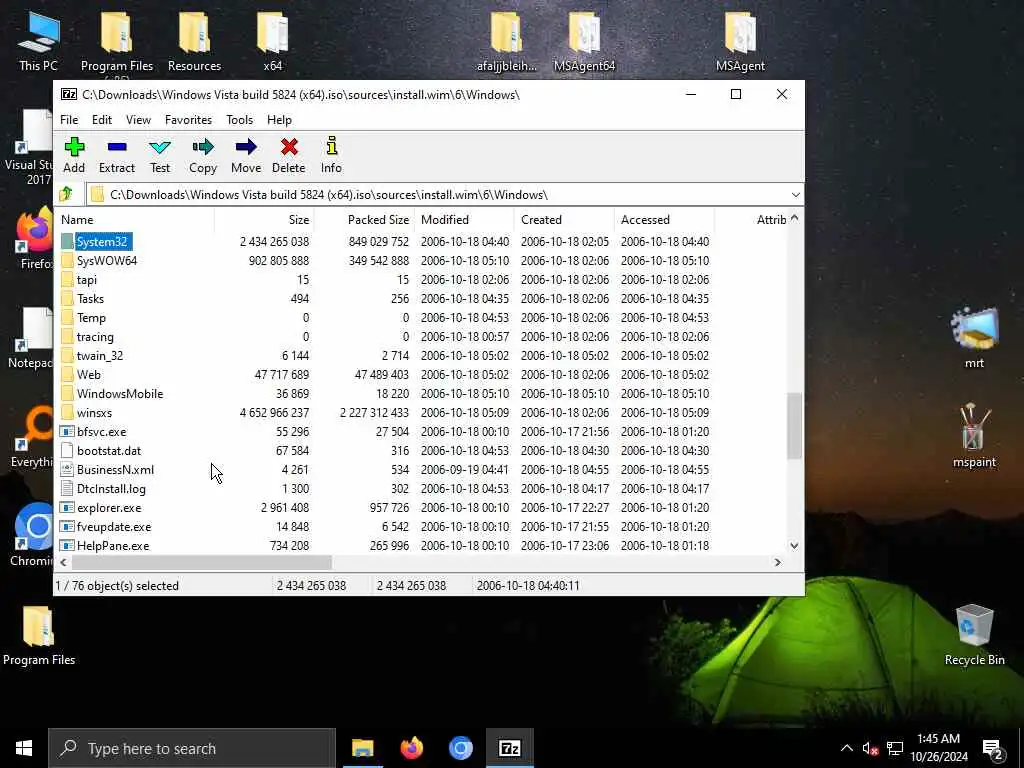Show hidden system tray icons
Viewport: 1024px width, 768px height.
846,748
